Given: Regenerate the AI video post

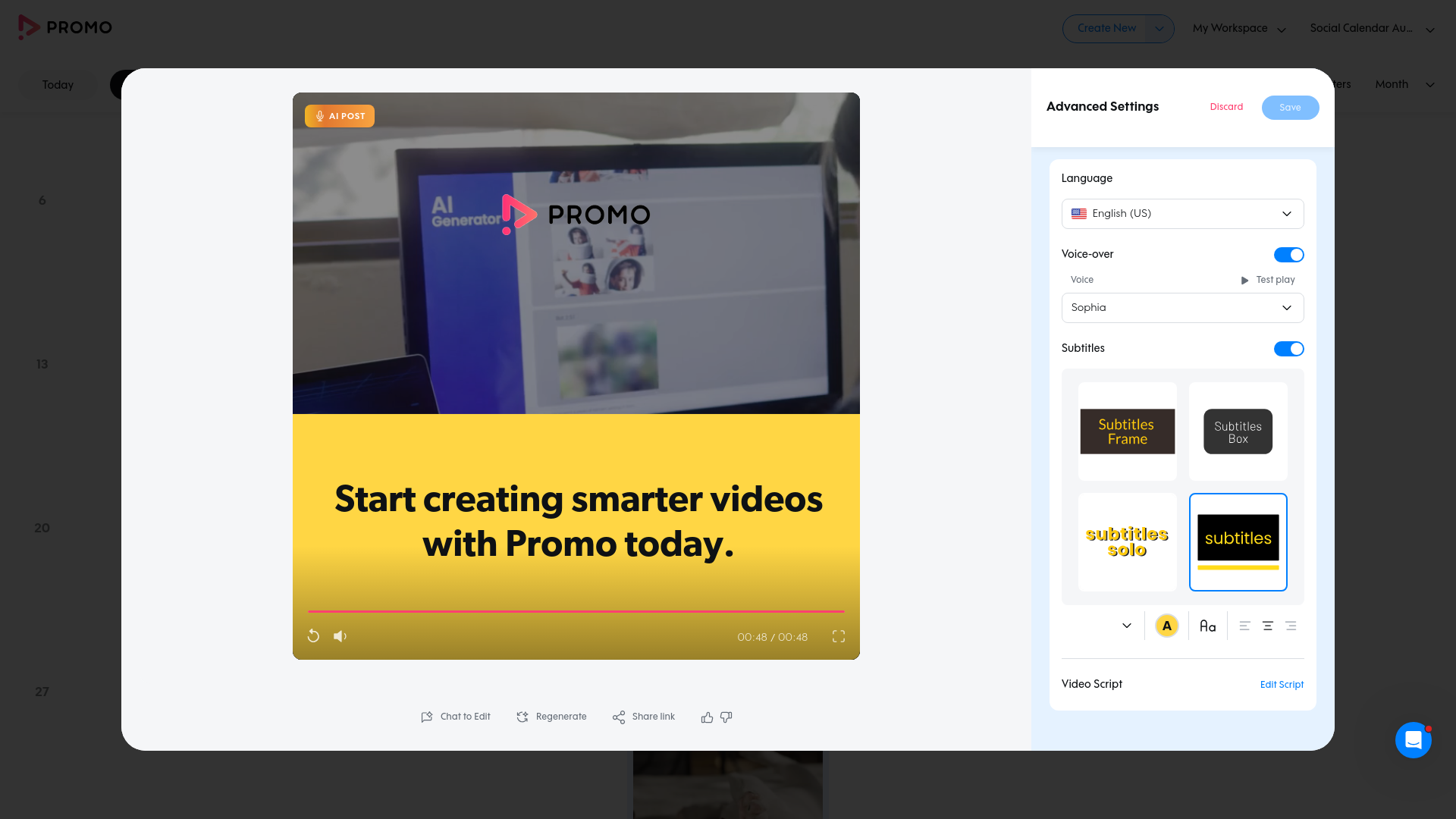Looking at the screenshot, I should click(551, 717).
